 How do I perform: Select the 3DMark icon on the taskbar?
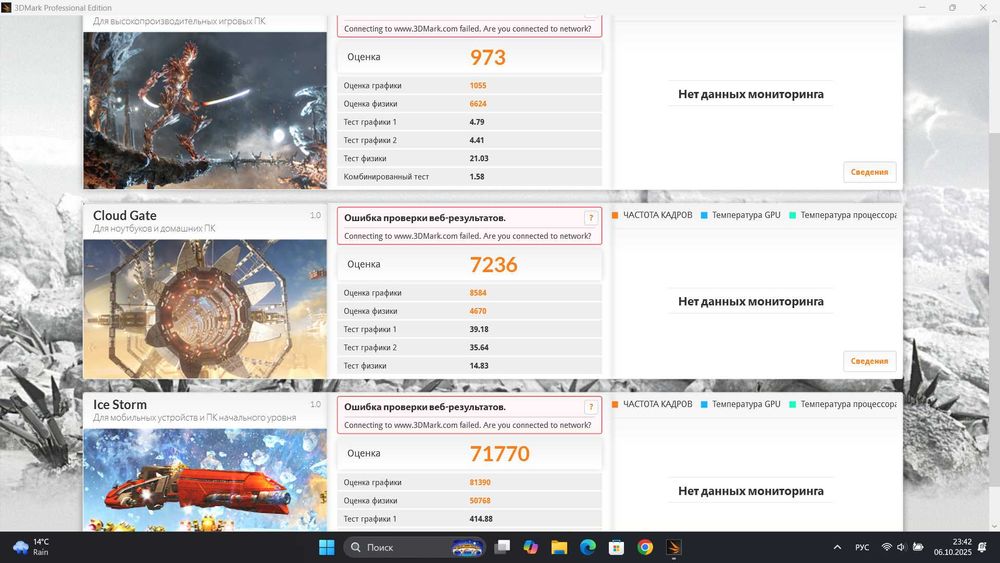673,547
